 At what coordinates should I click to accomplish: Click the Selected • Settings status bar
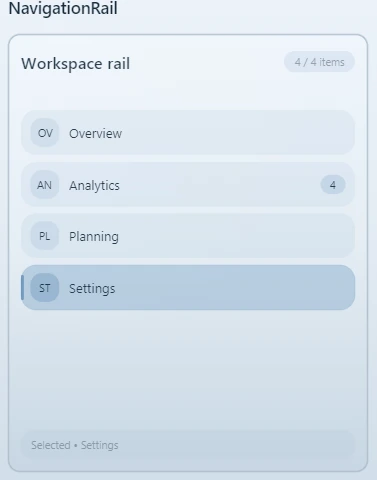pos(188,445)
